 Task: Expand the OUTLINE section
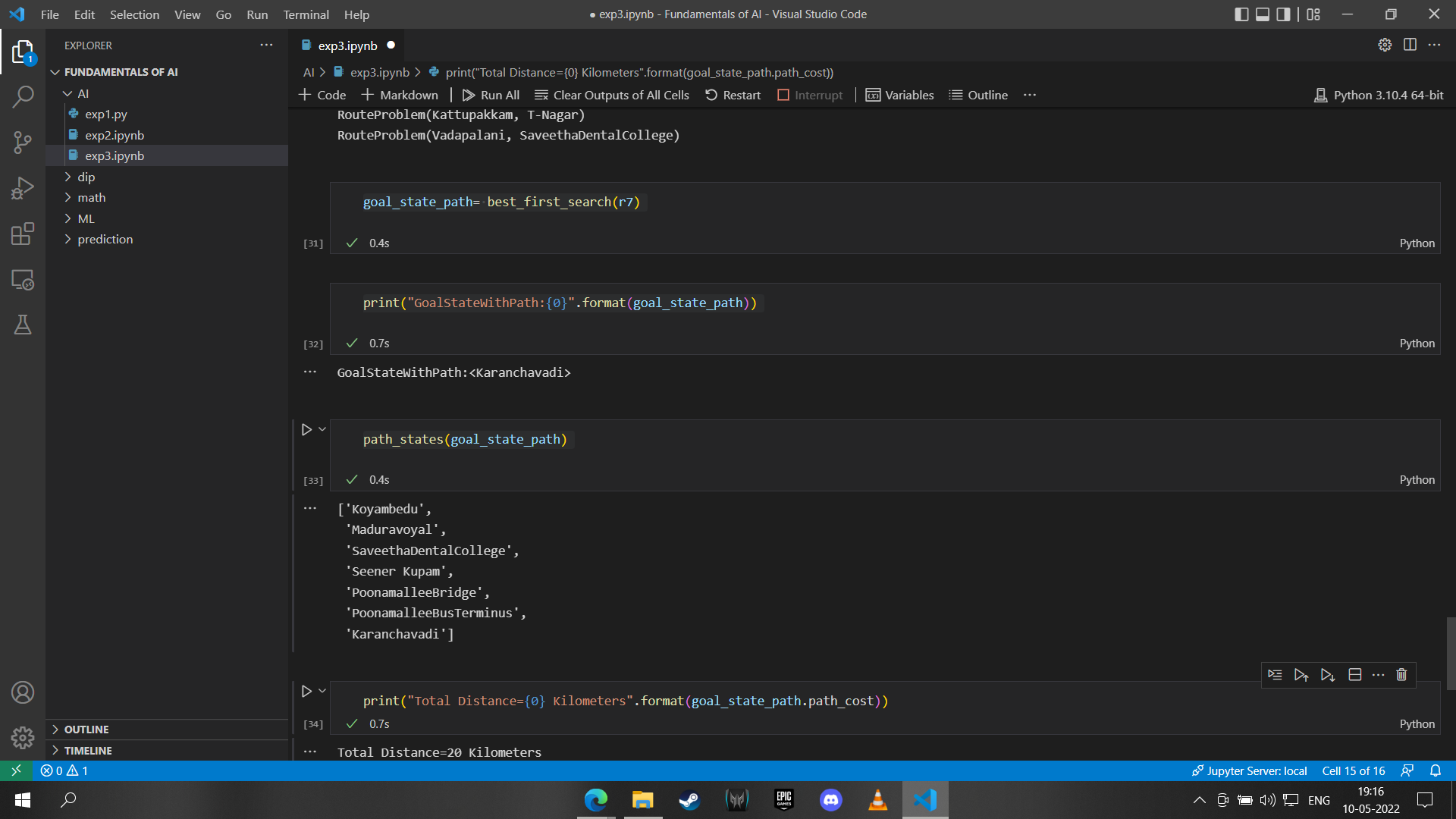click(86, 730)
